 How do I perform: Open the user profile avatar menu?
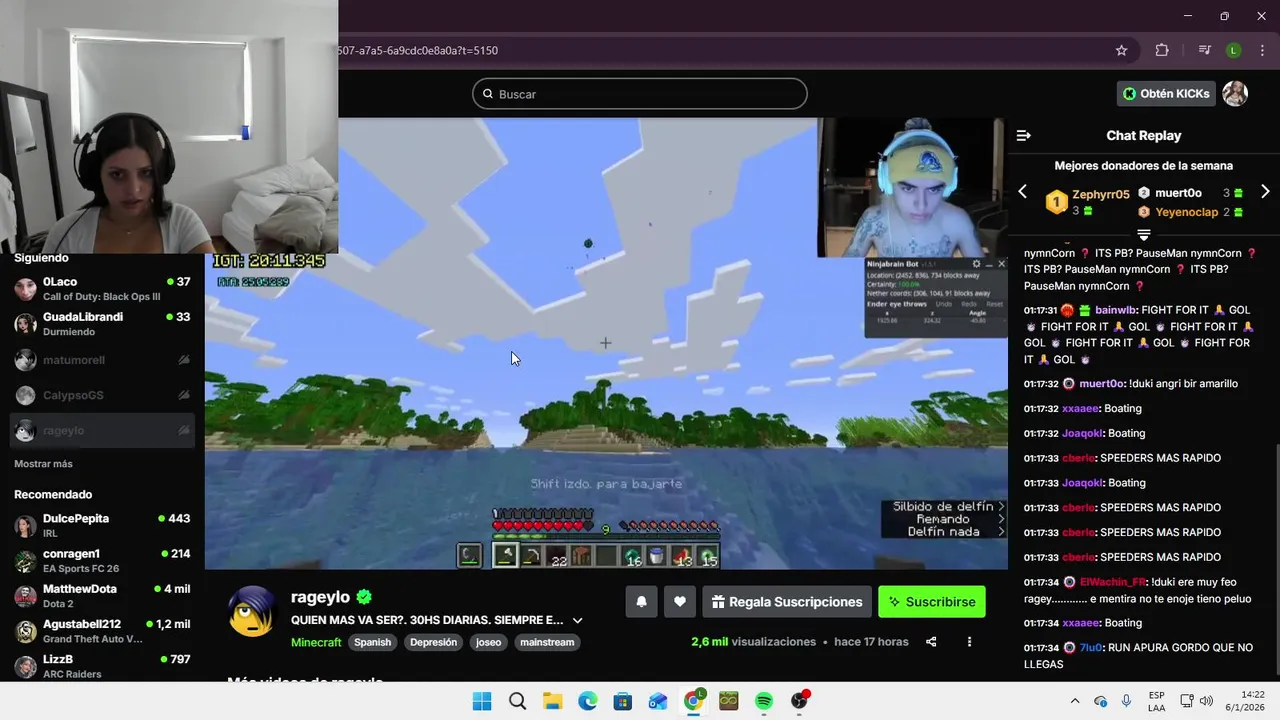pos(1235,93)
